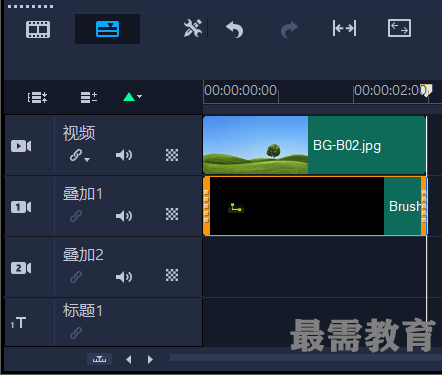Open track transparency for 叠加1
The image size is (442, 375).
172,214
